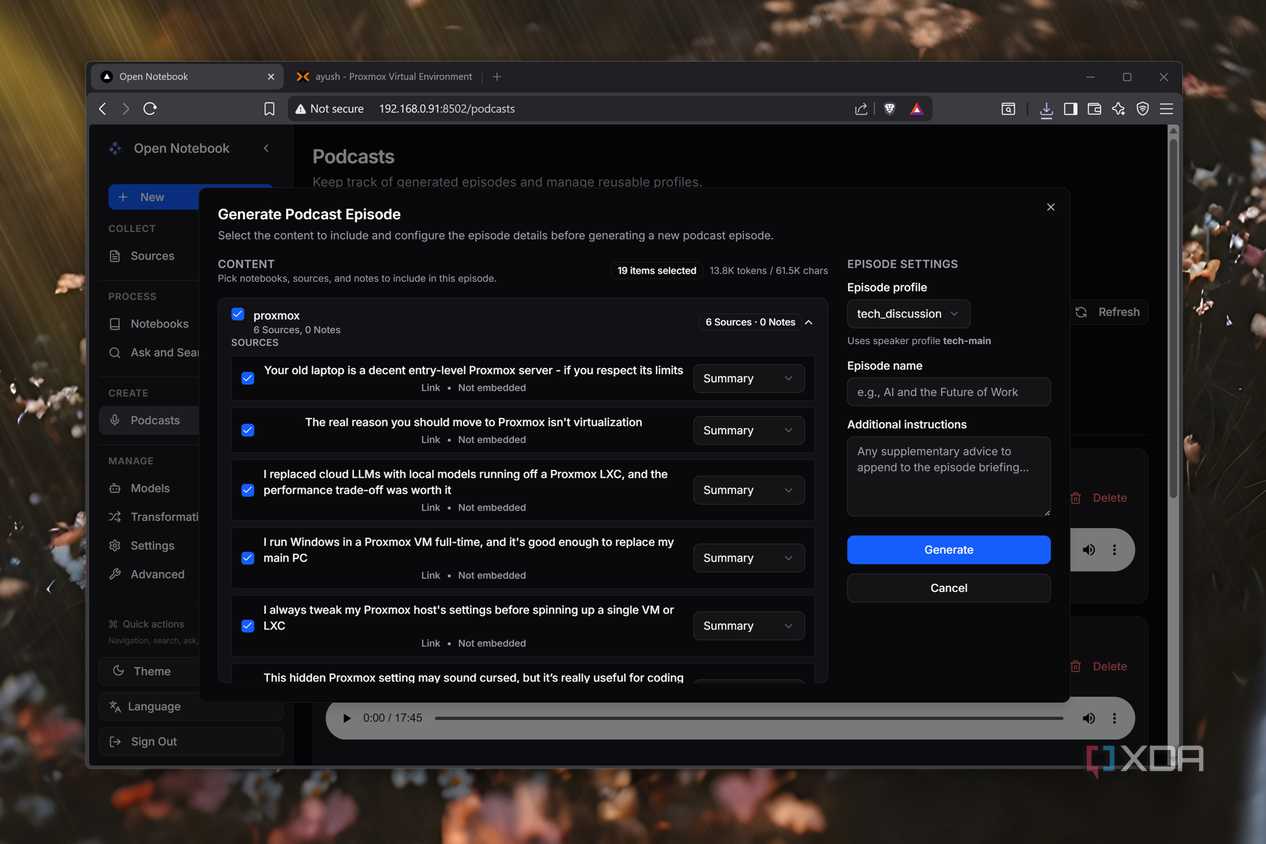Switch to the ayush Proxmox Virtual Environment tab
Viewport: 1266px width, 844px height.
click(384, 77)
